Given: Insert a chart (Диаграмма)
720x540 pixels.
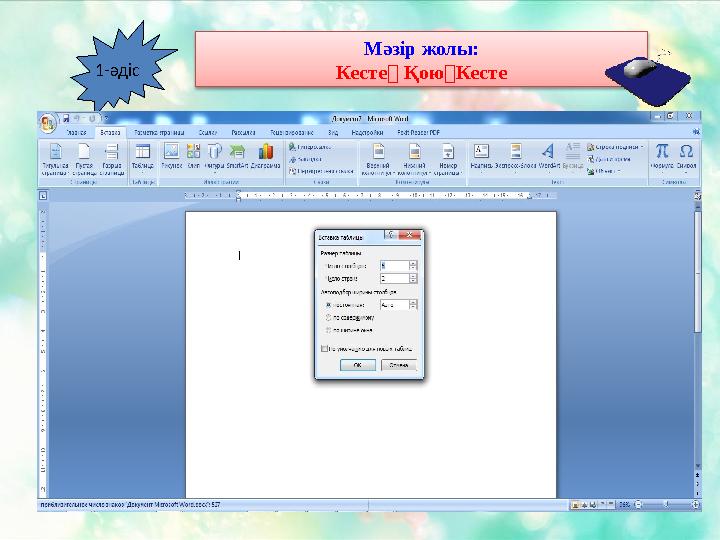Looking at the screenshot, I should [266, 156].
